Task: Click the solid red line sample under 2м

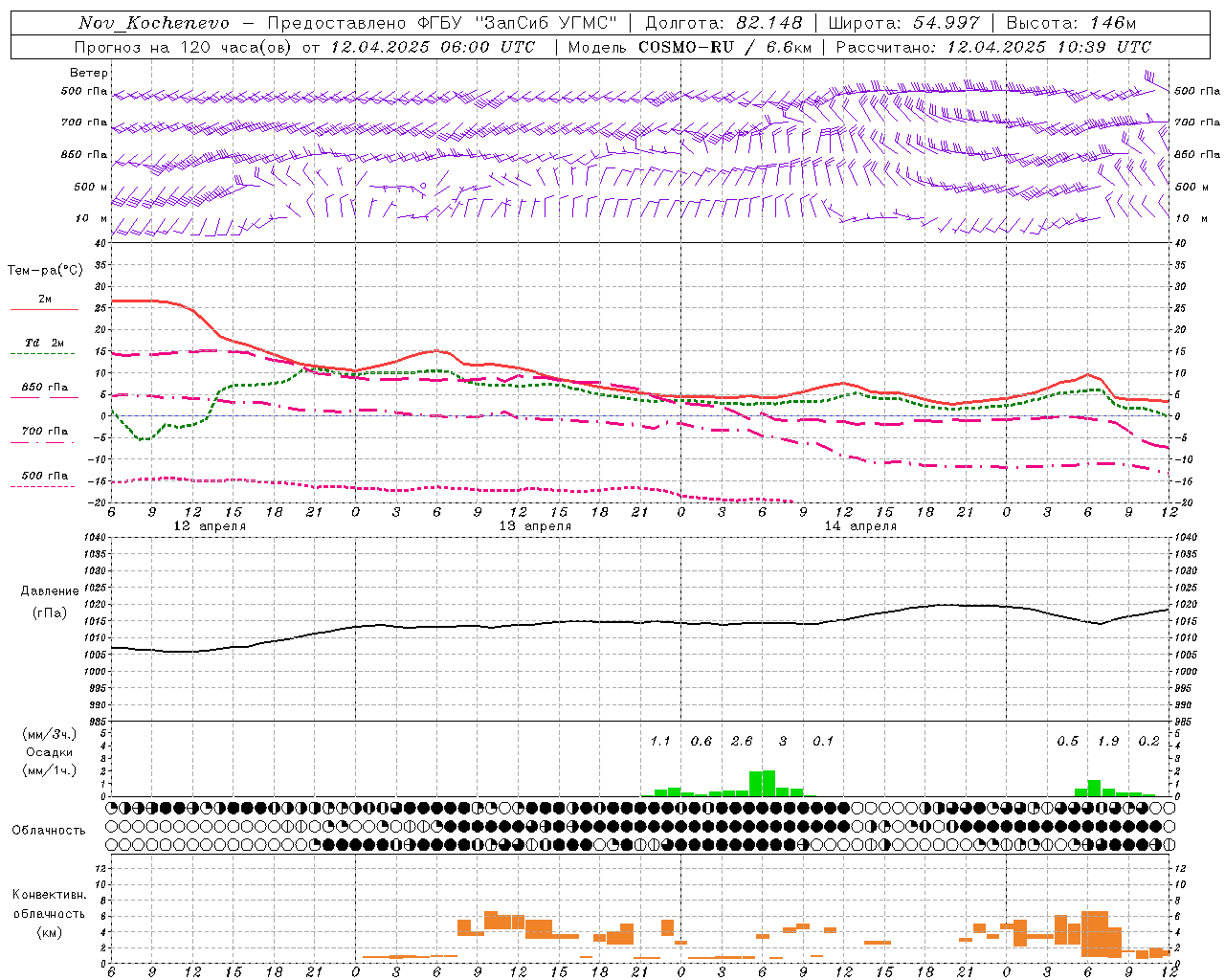Action: pos(44,310)
